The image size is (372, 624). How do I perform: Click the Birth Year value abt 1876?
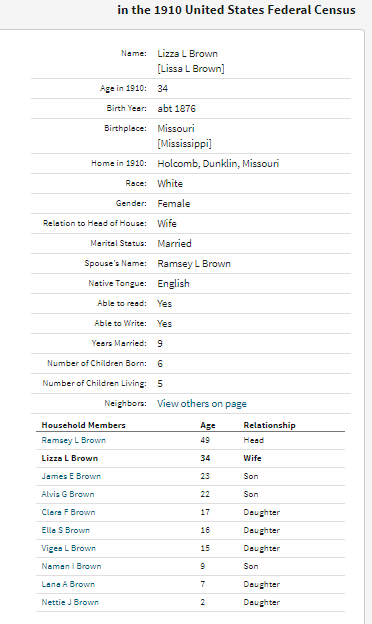[x=176, y=108]
